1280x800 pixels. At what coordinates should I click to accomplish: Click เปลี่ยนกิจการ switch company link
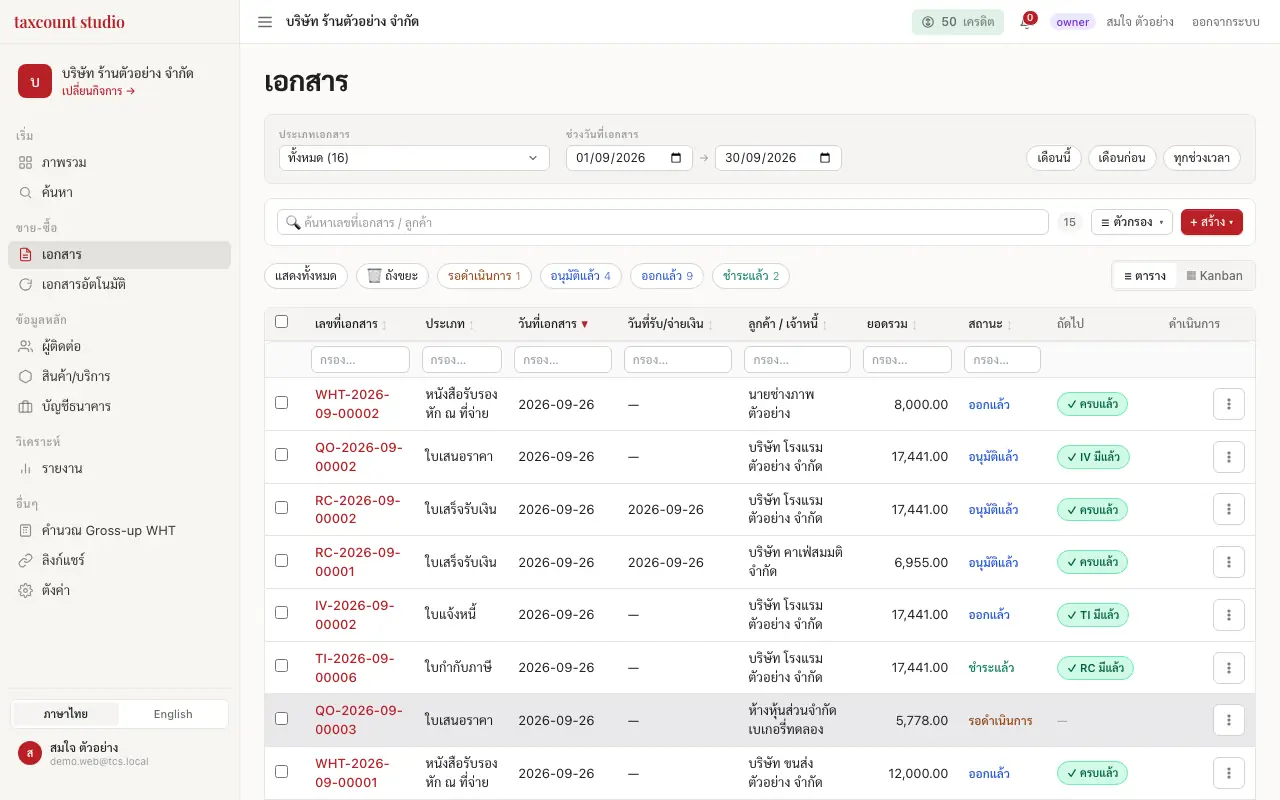click(98, 91)
